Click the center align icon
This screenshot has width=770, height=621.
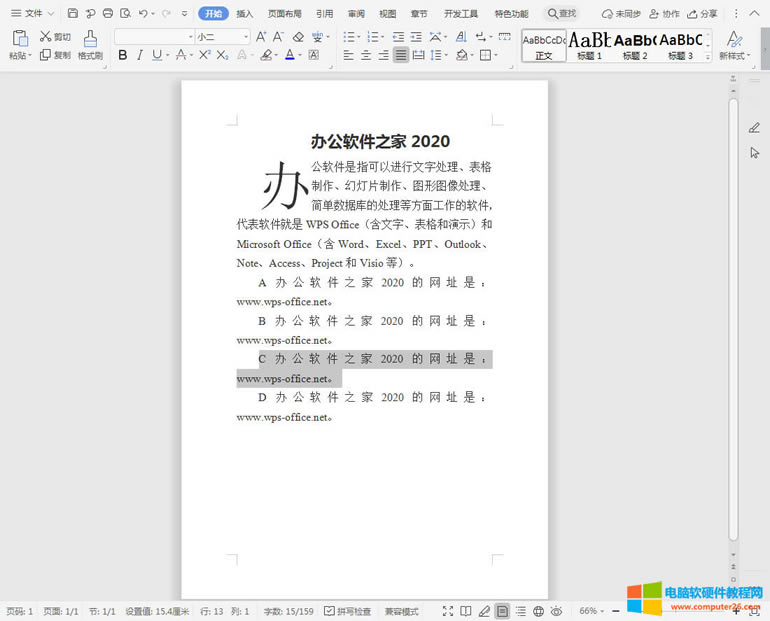click(365, 55)
